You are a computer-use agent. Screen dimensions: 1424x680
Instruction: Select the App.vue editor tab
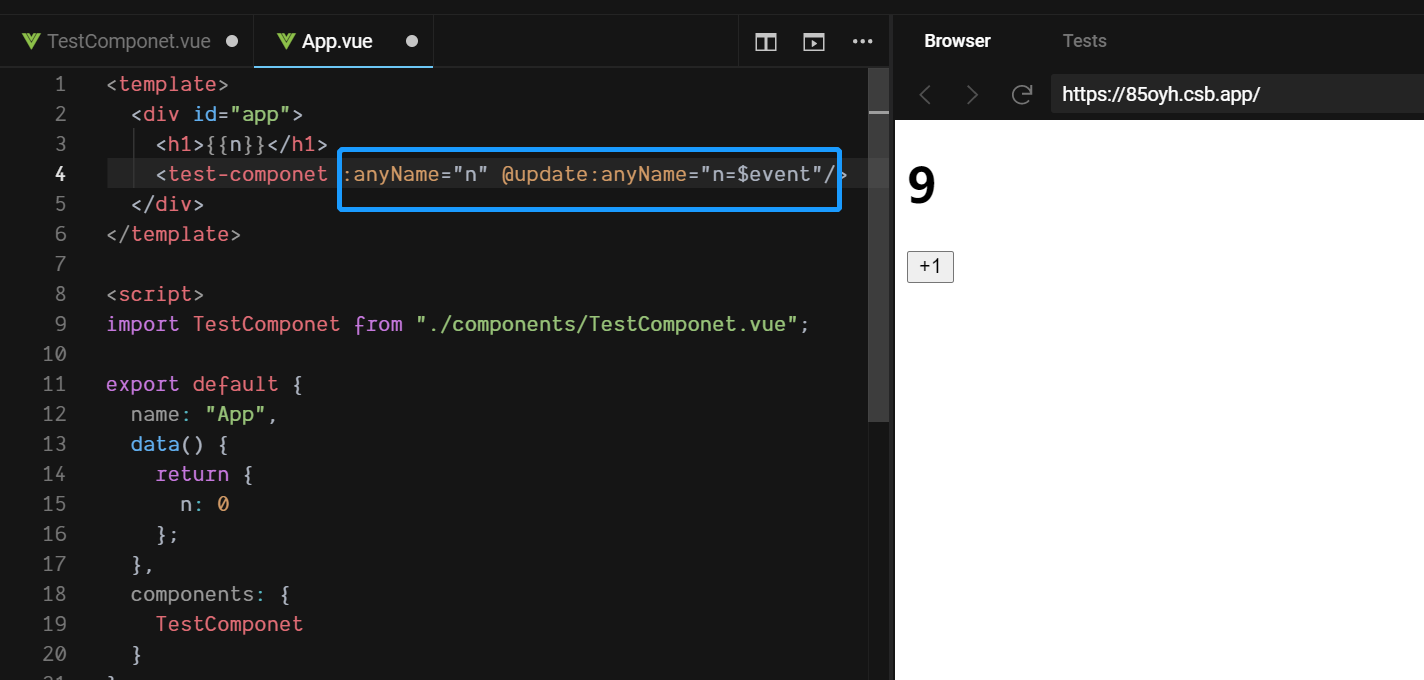337,42
